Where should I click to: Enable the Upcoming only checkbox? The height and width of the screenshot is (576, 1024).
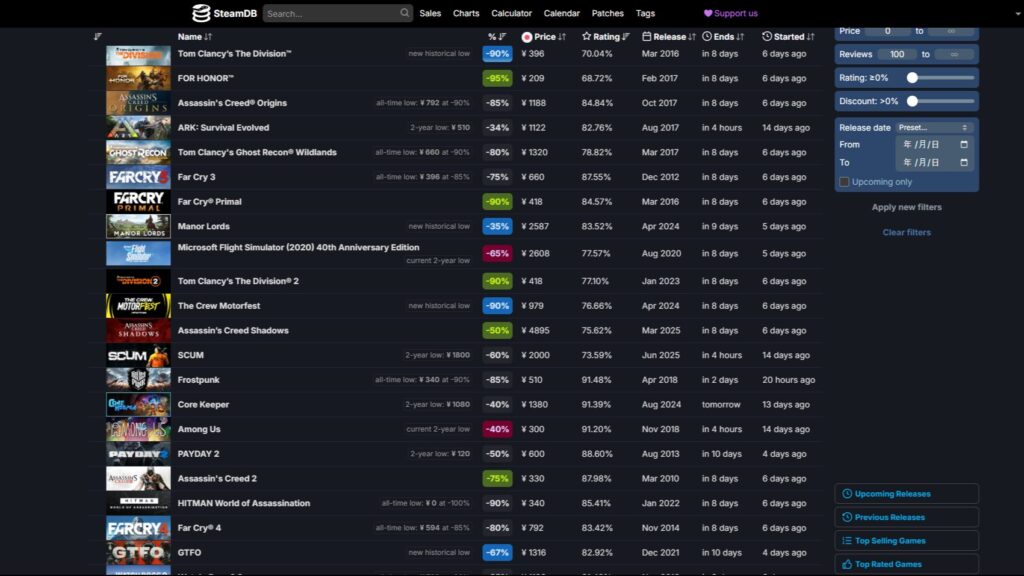(x=844, y=182)
